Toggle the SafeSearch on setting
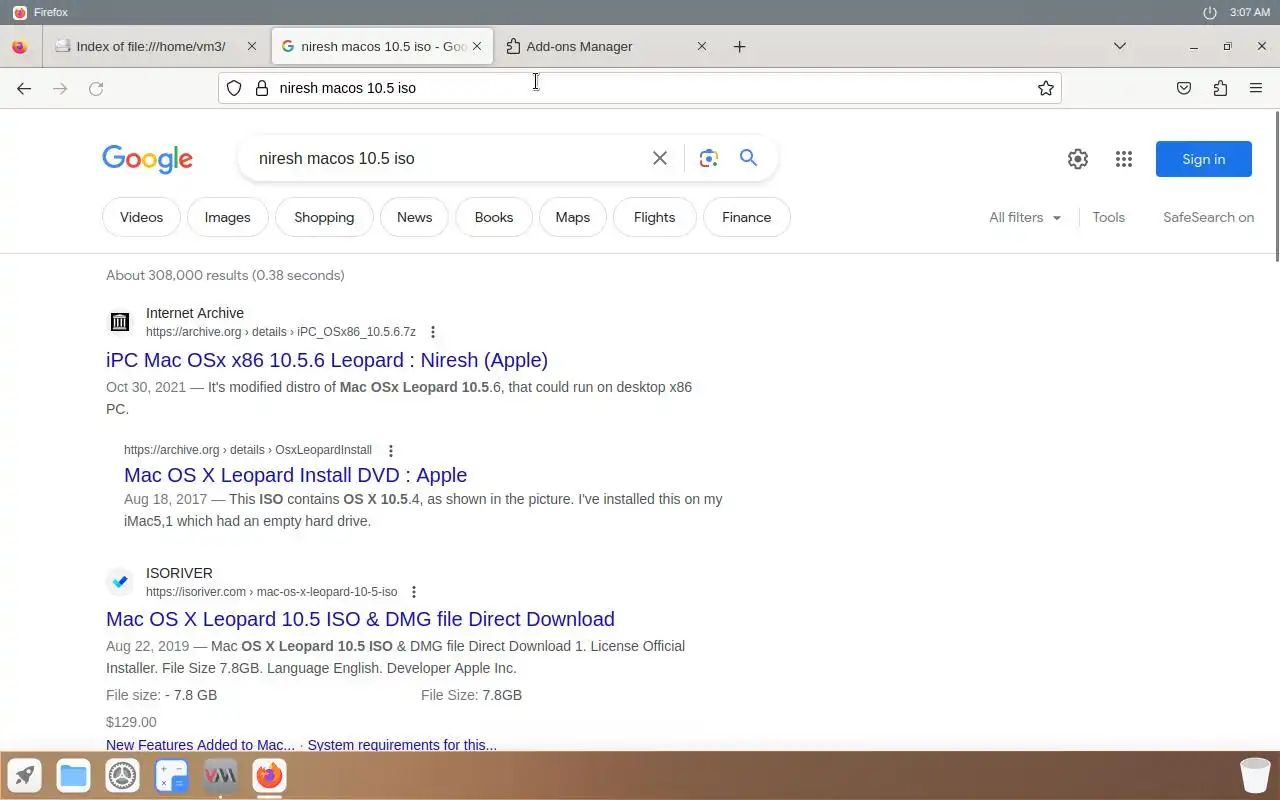Screen dimensions: 1280x800 [1208, 217]
